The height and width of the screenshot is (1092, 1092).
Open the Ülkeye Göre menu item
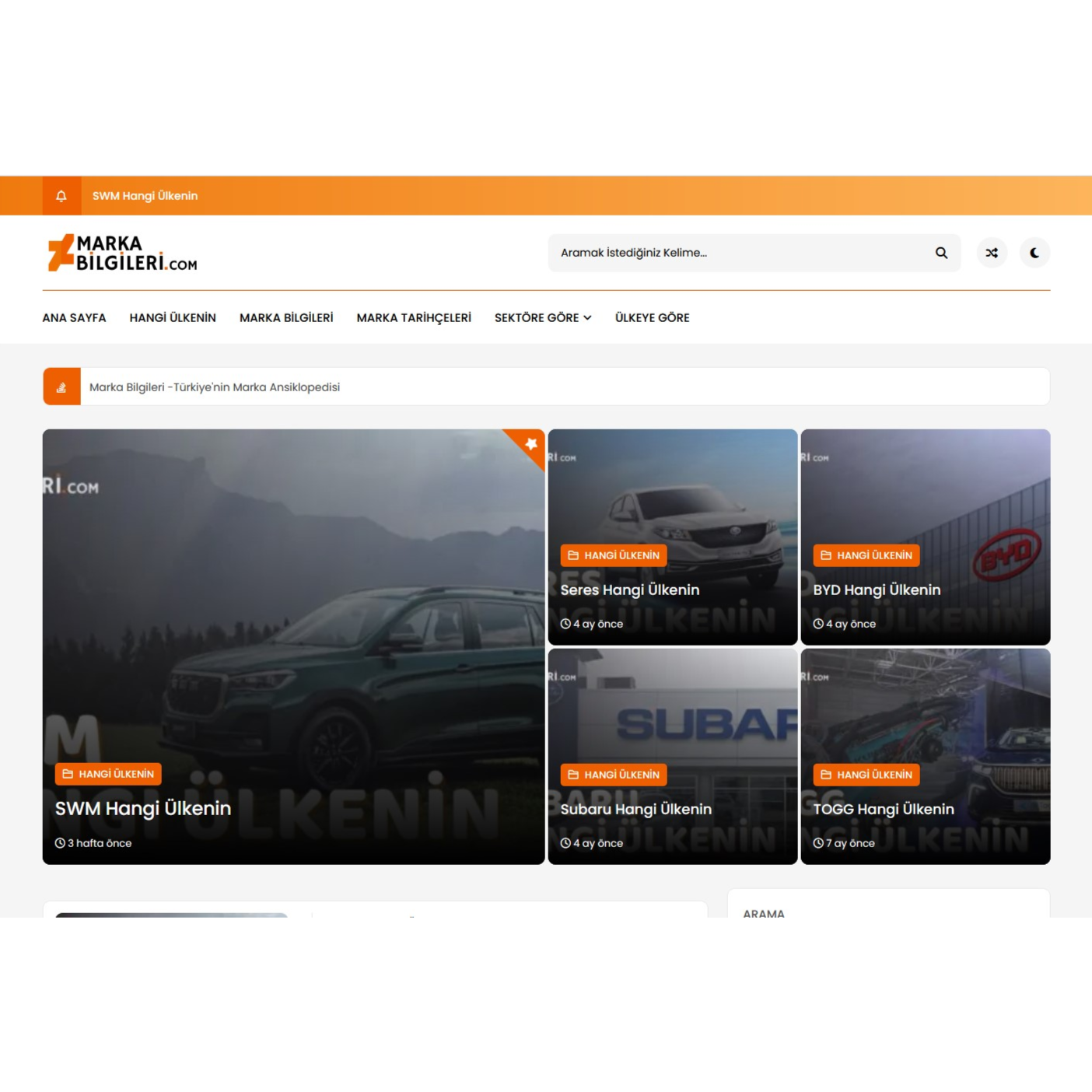click(x=652, y=317)
